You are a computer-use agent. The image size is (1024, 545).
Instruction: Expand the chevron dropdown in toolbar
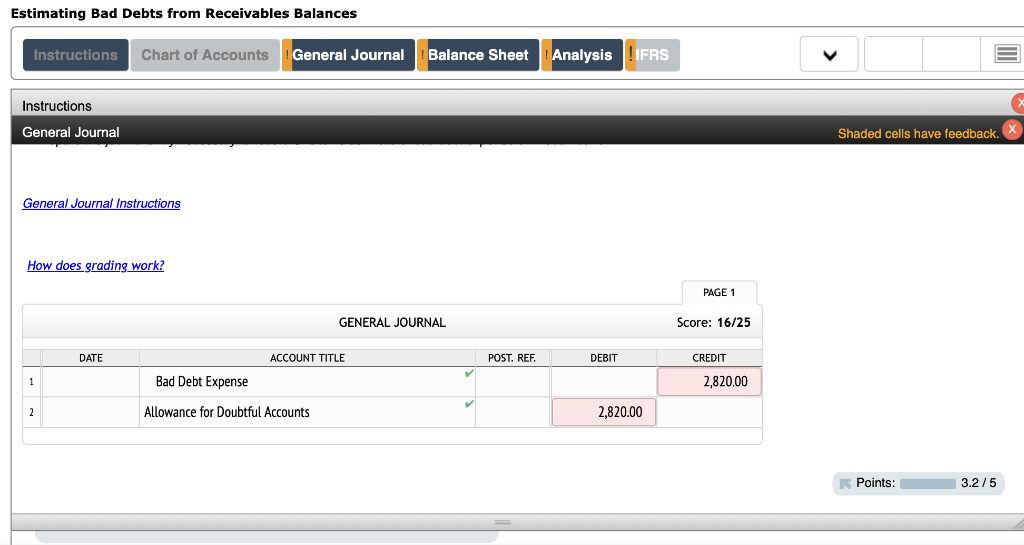point(829,55)
